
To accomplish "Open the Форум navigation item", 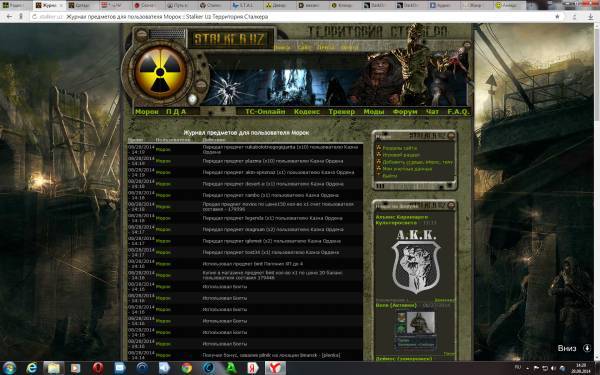I will click(x=405, y=112).
